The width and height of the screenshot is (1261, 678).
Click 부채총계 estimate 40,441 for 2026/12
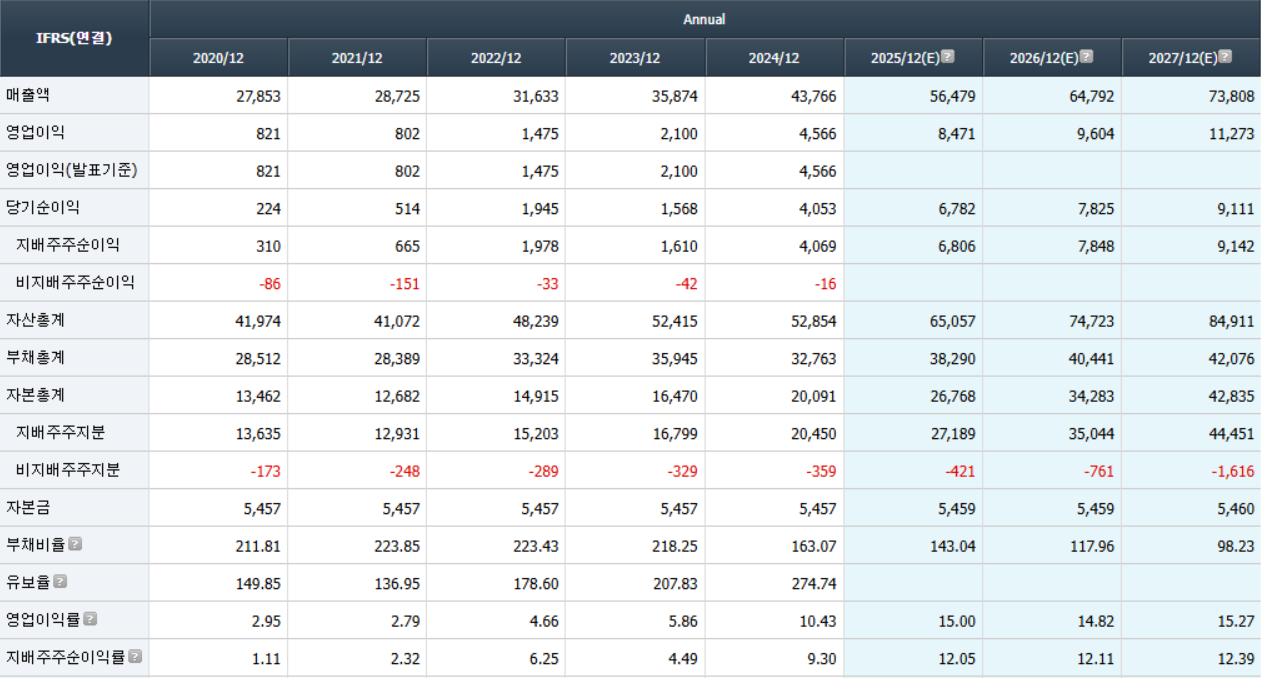coord(1091,359)
